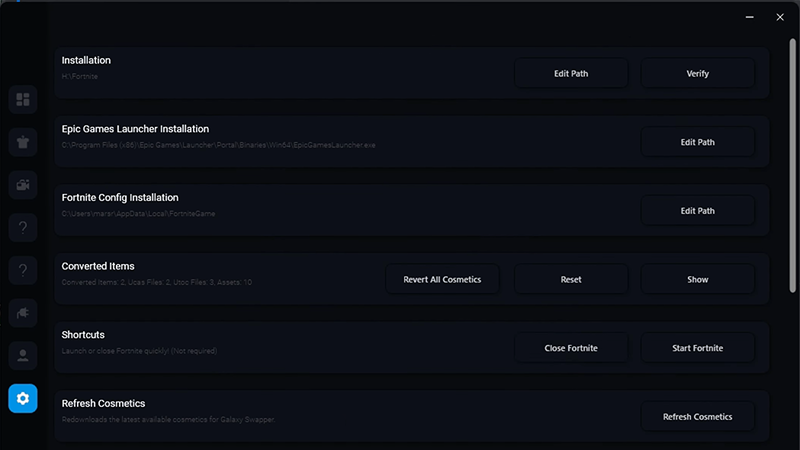
Task: Click the 'Redownloads the latest available cosmetics' text
Action: click(168, 419)
